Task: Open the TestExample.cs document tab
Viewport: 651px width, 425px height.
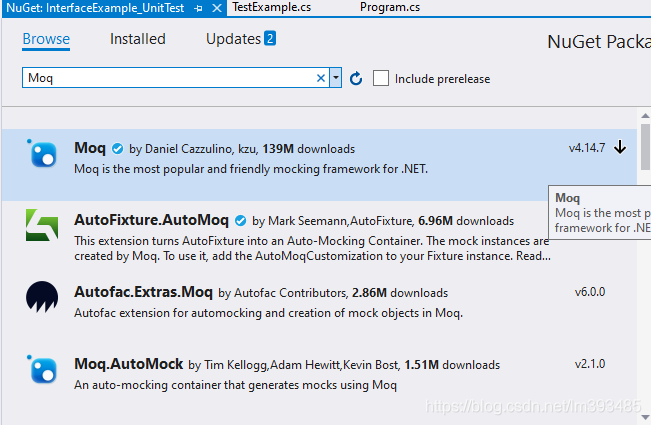Action: pyautogui.click(x=272, y=7)
